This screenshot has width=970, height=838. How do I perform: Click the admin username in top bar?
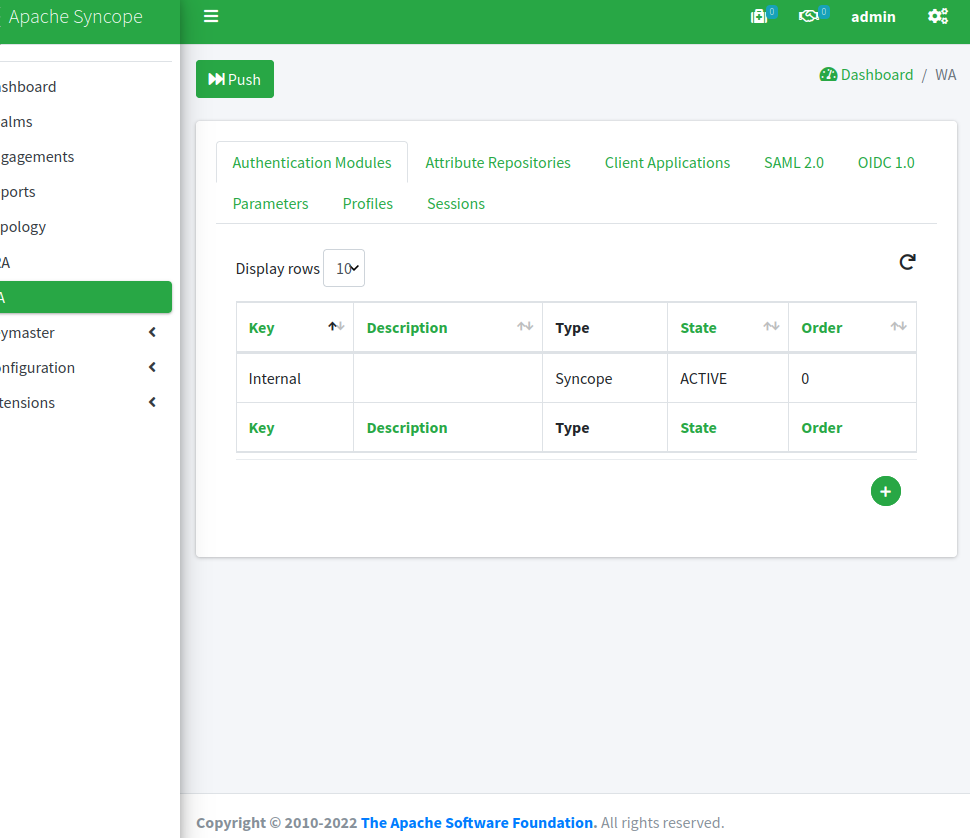(873, 17)
